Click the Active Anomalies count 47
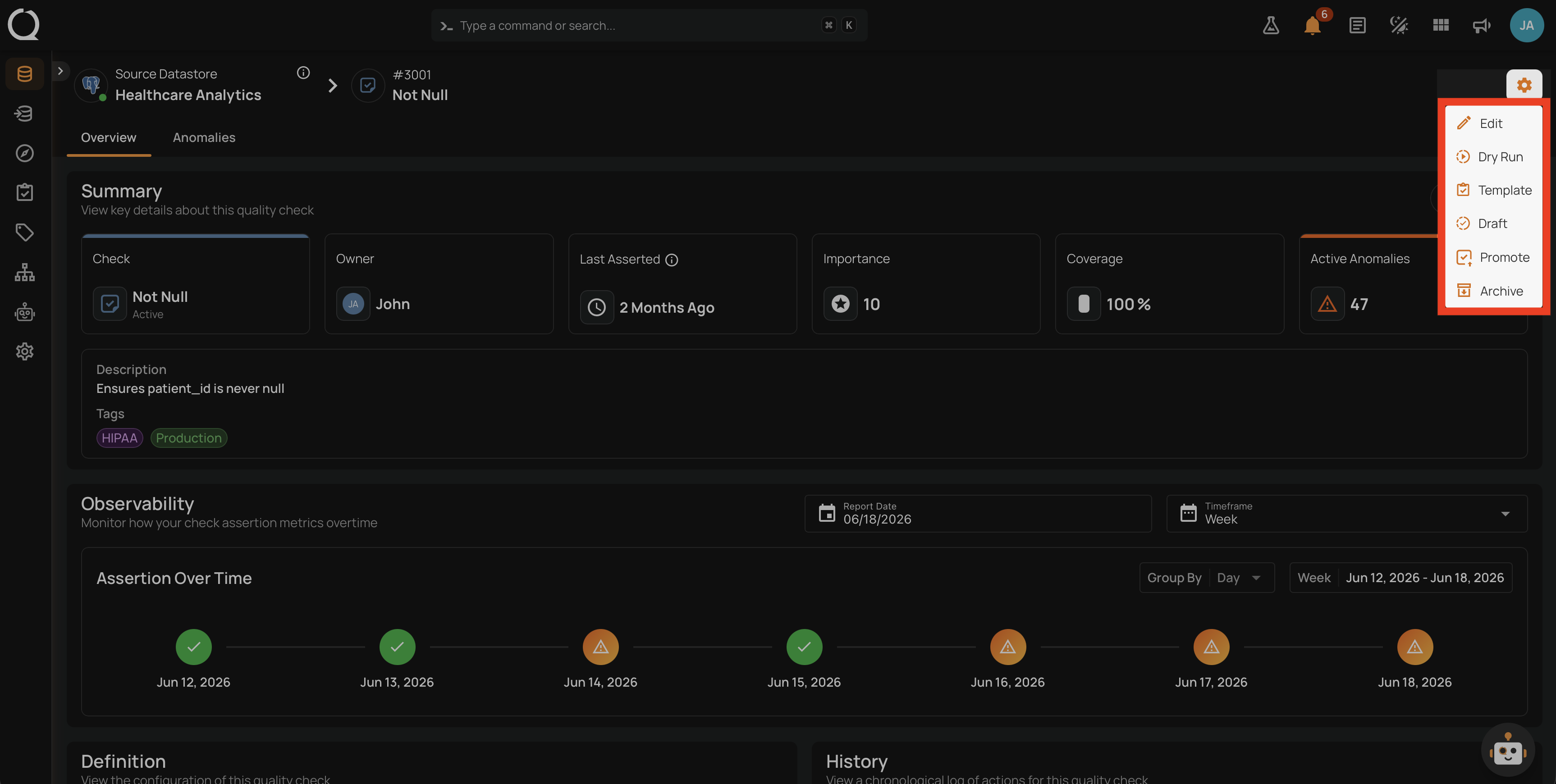Viewport: 1556px width, 784px height. tap(1359, 304)
